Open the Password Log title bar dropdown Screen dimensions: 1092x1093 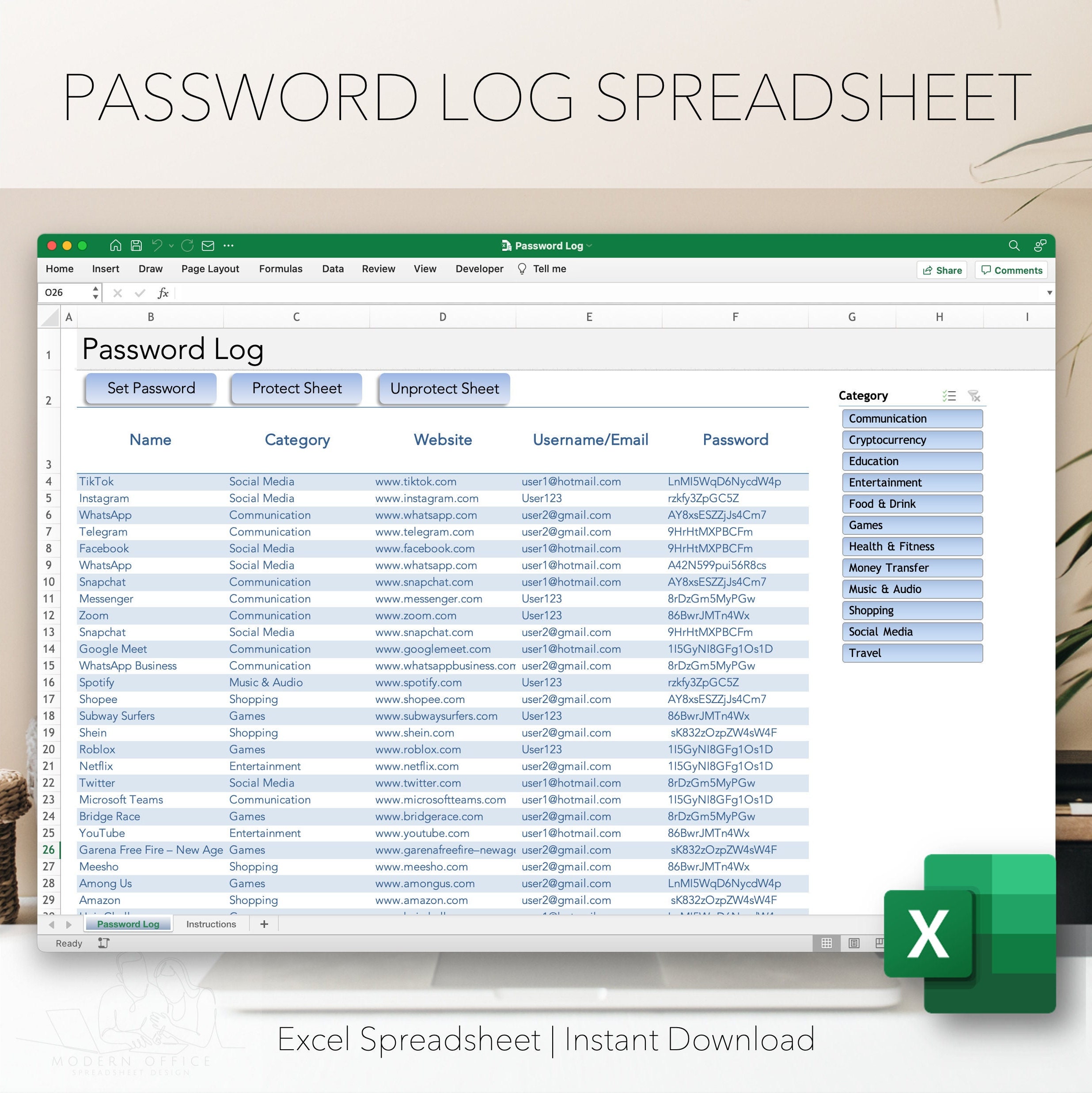(x=589, y=246)
